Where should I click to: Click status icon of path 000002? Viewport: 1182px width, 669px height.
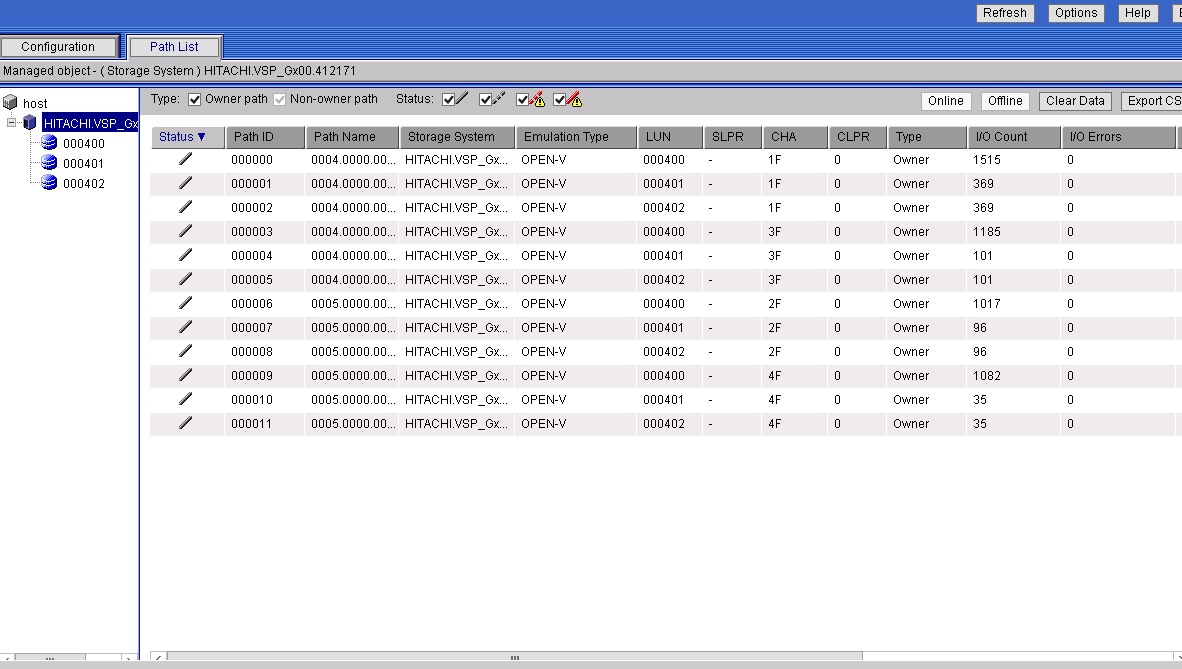(x=185, y=207)
